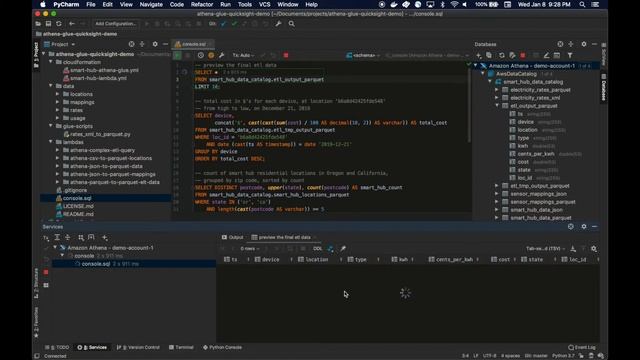The width and height of the screenshot is (640, 360).
Task: Click the Project panel locate-file icon
Action: click(x=131, y=44)
